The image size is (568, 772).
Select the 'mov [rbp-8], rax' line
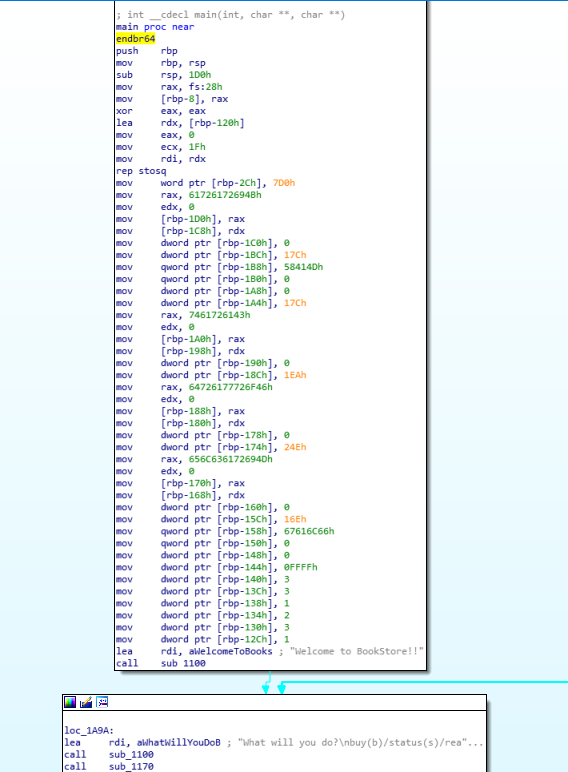pyautogui.click(x=172, y=98)
